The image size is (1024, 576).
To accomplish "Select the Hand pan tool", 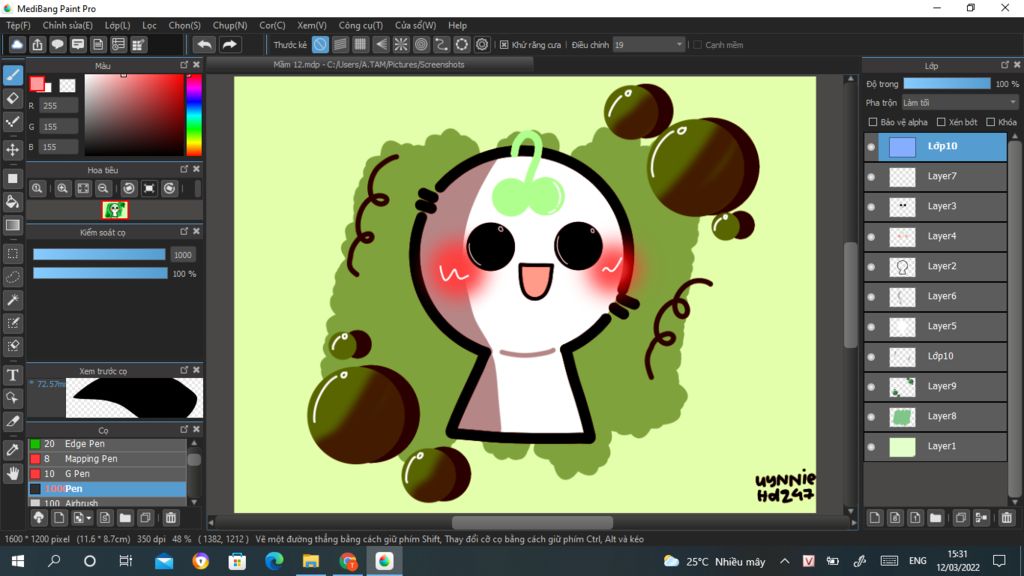I will point(12,473).
